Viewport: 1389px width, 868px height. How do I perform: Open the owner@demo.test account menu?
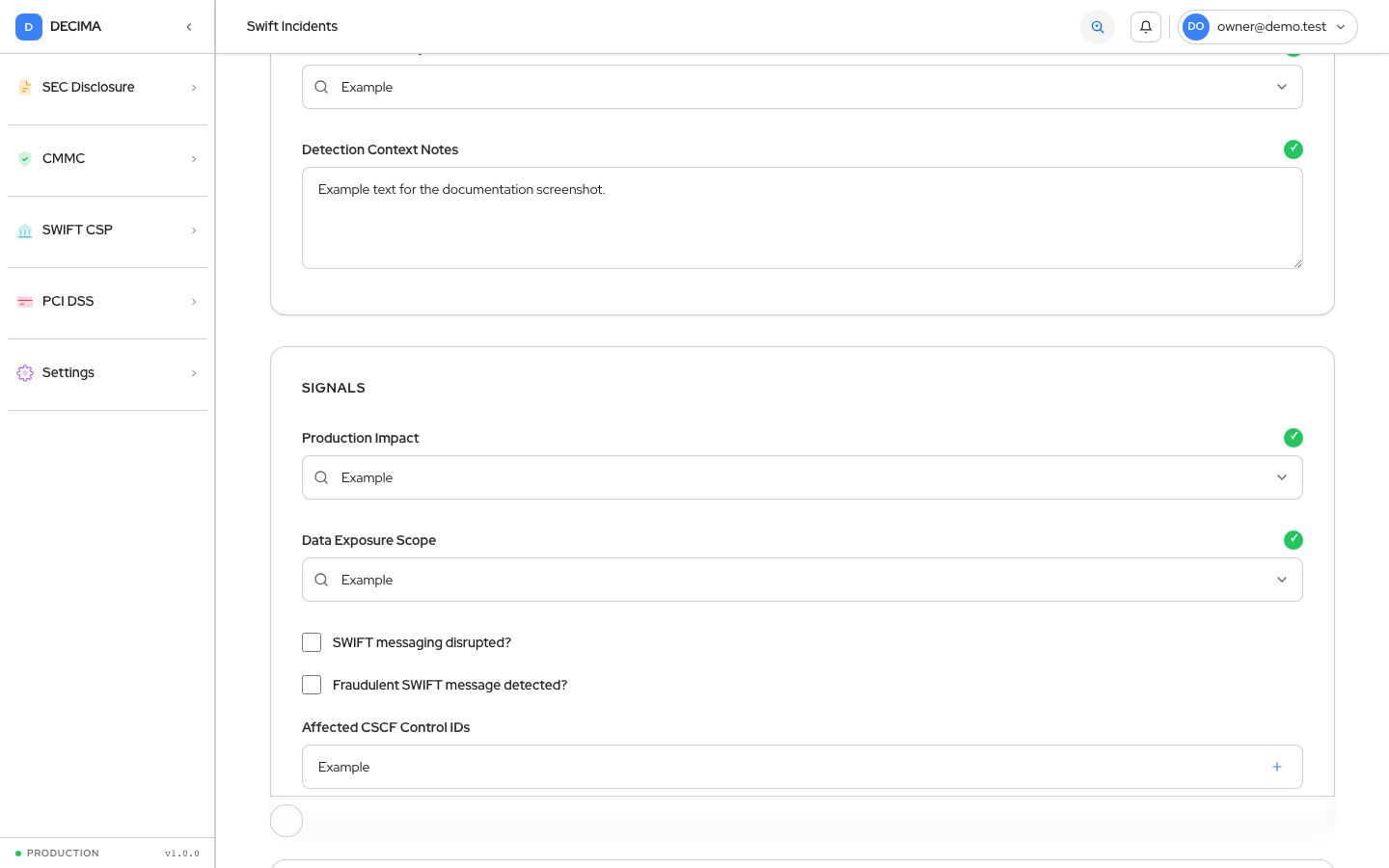pyautogui.click(x=1267, y=27)
